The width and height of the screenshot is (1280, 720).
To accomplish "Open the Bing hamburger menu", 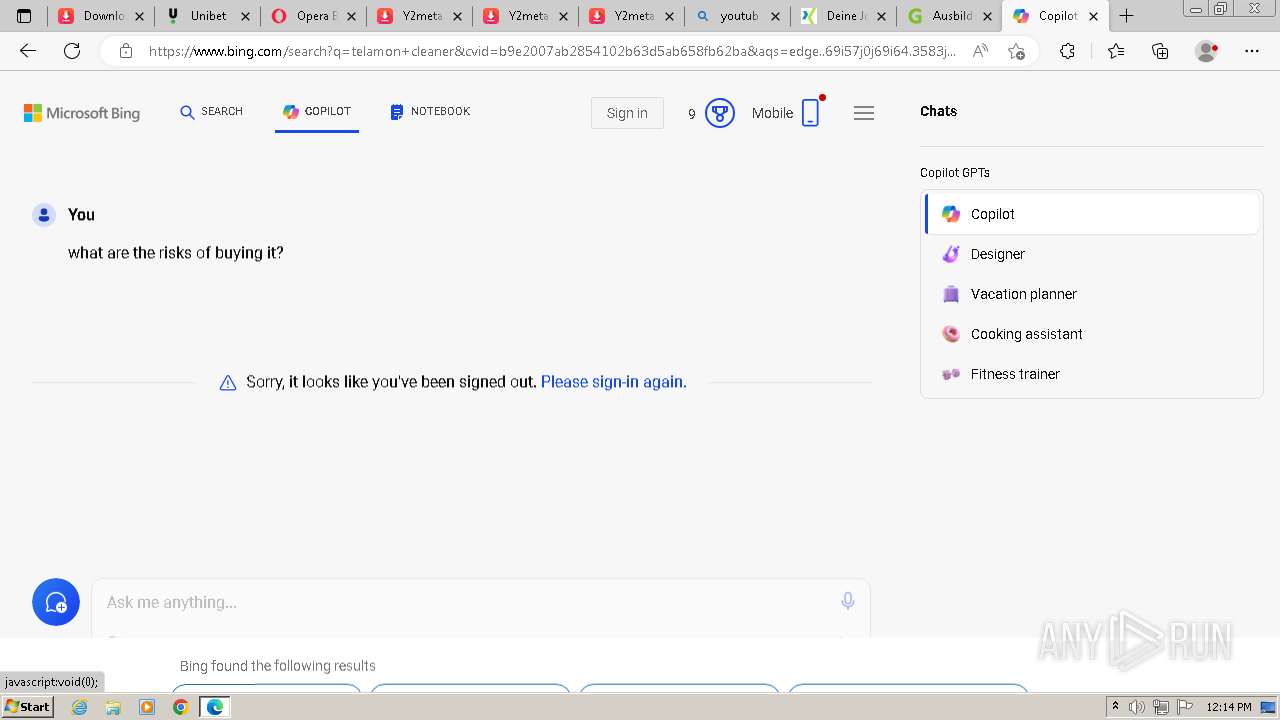I will tap(864, 113).
